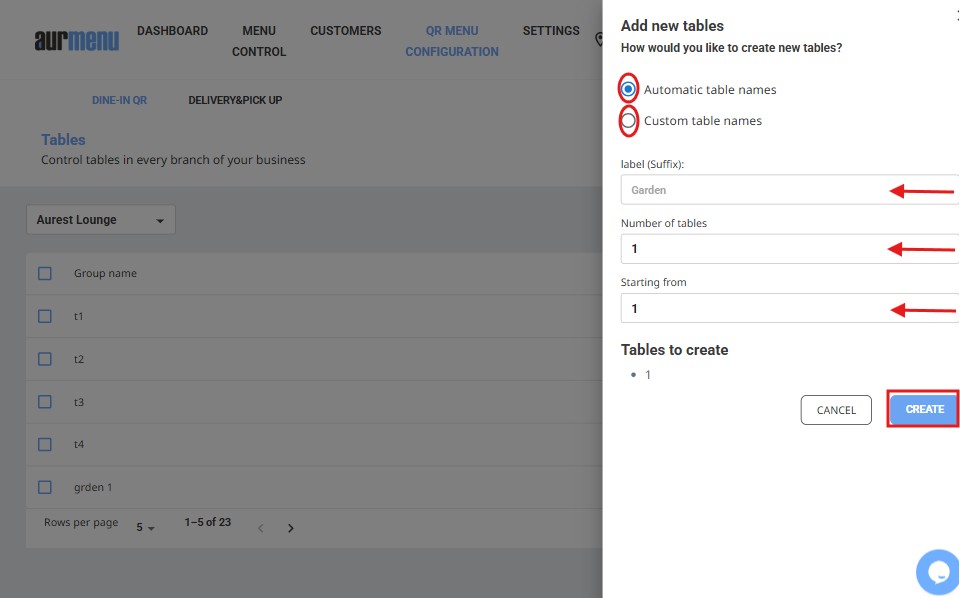Toggle the select-all checkbox by Group name
This screenshot has width=960, height=598.
(x=44, y=273)
